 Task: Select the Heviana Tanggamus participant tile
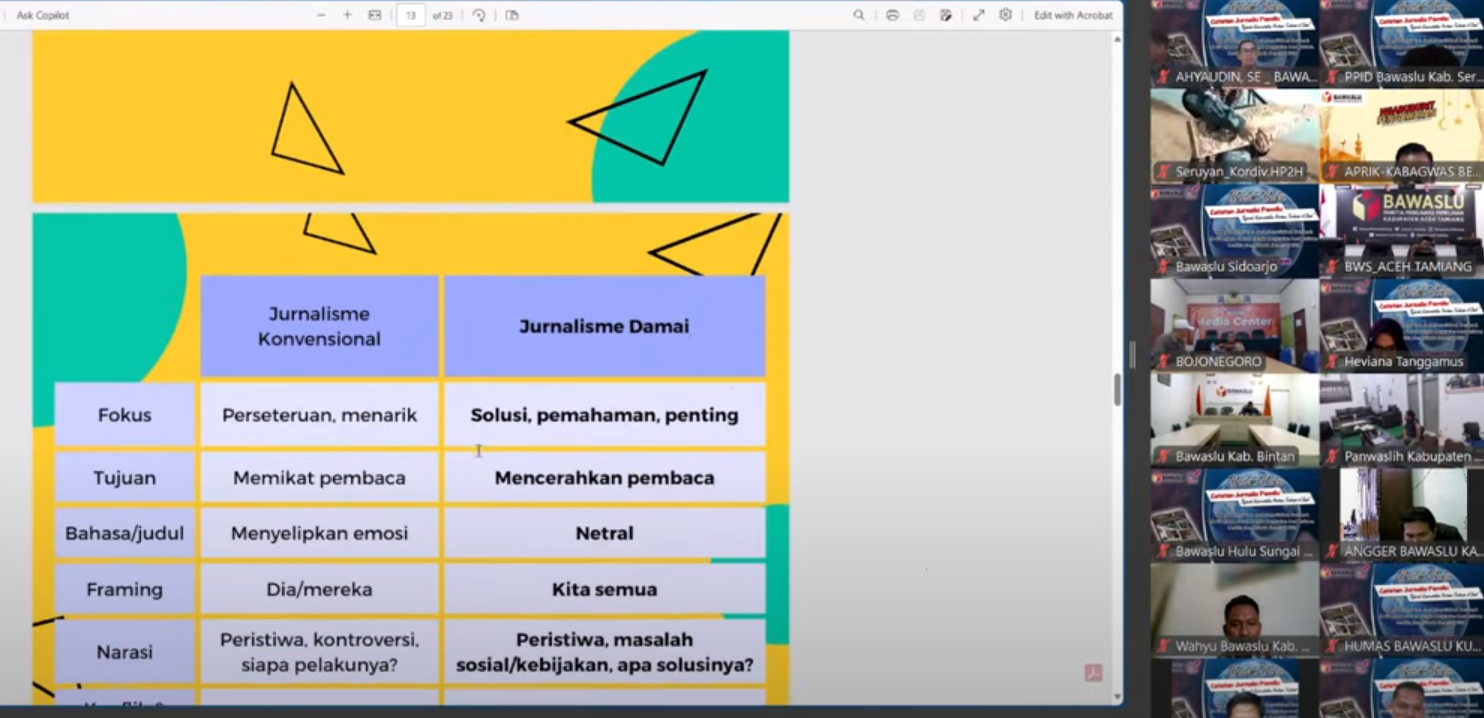1401,325
